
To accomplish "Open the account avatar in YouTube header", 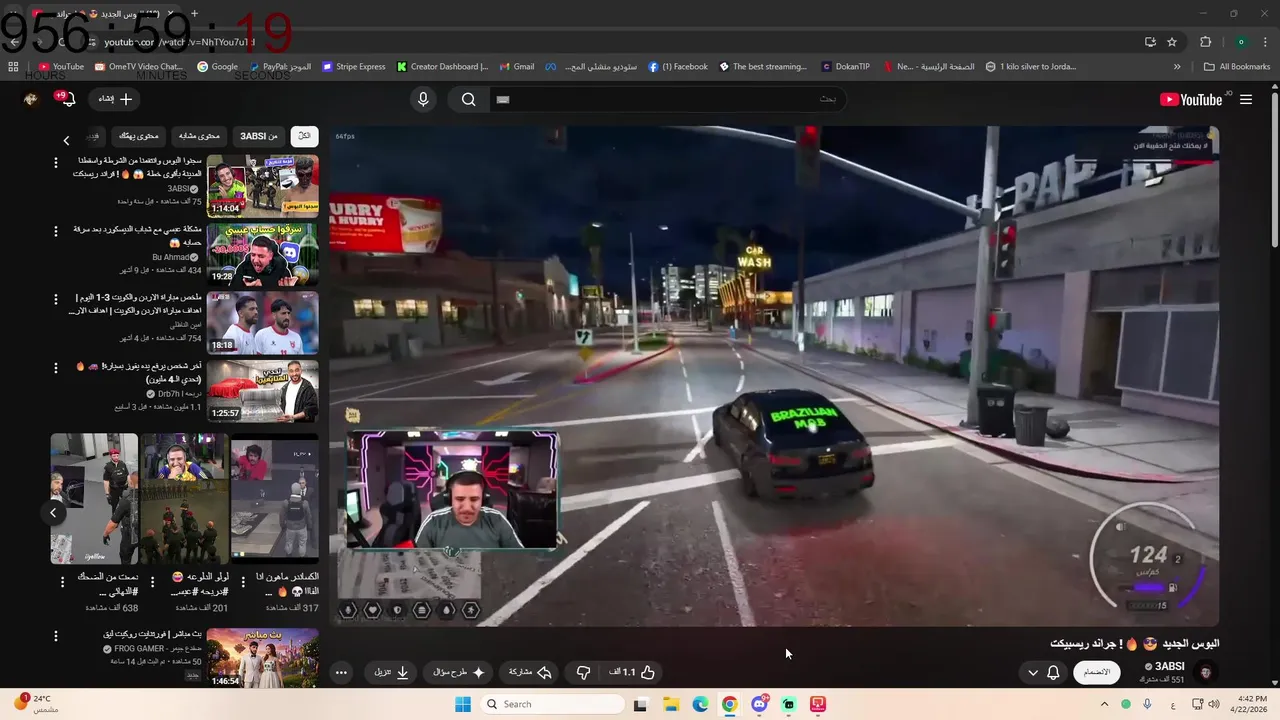I will tap(31, 99).
